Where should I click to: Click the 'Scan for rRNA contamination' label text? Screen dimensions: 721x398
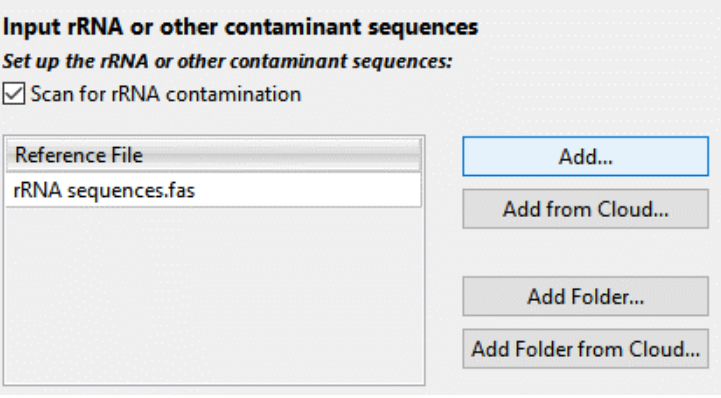166,94
